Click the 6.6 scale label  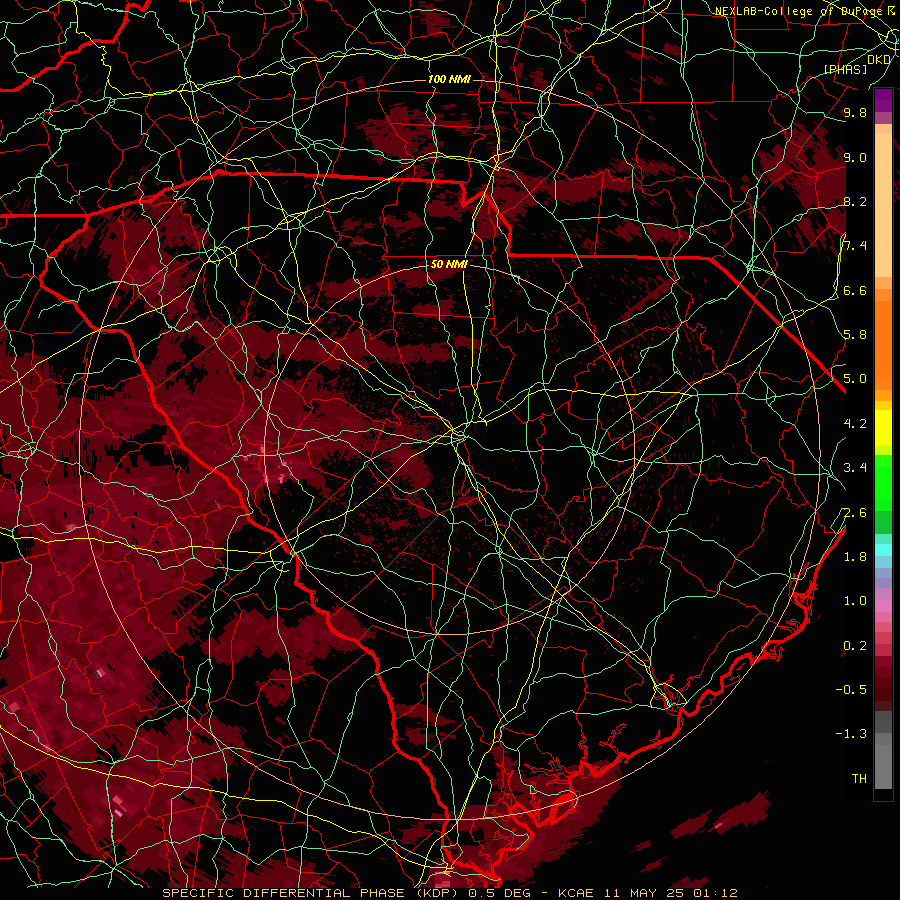855,290
